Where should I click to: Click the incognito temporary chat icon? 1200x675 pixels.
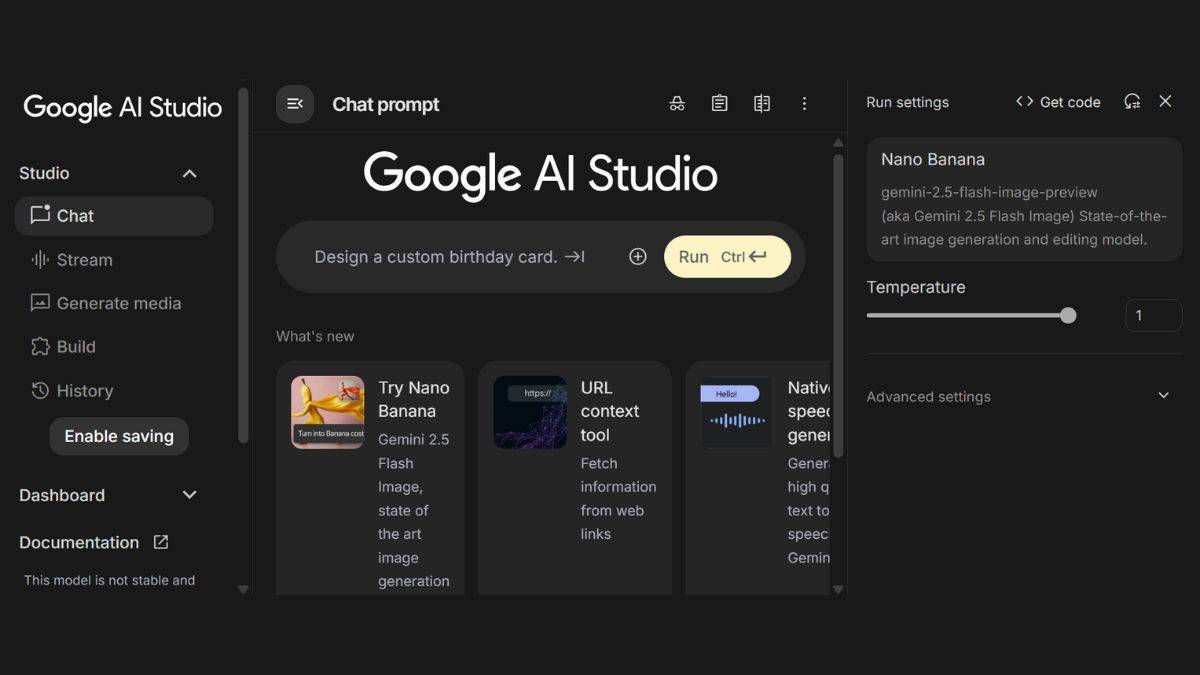coord(677,103)
